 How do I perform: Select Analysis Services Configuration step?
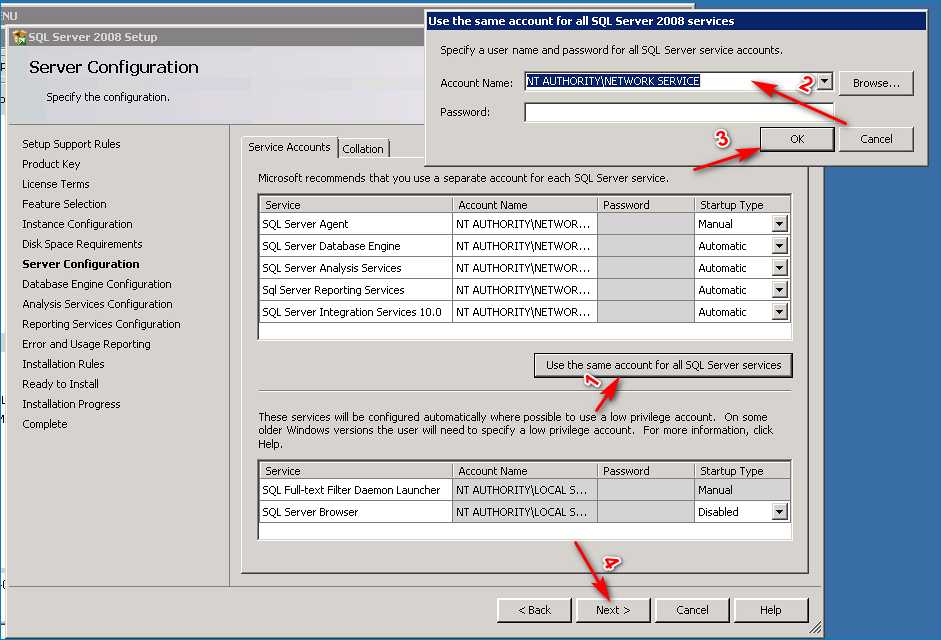pyautogui.click(x=97, y=304)
